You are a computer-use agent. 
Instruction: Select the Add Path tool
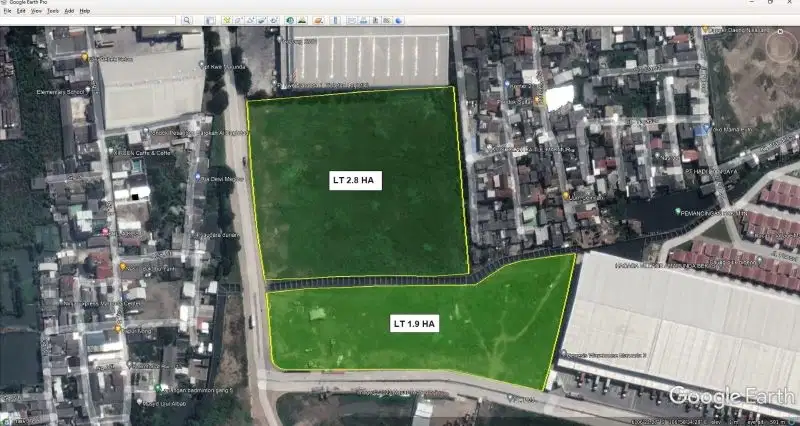point(250,20)
